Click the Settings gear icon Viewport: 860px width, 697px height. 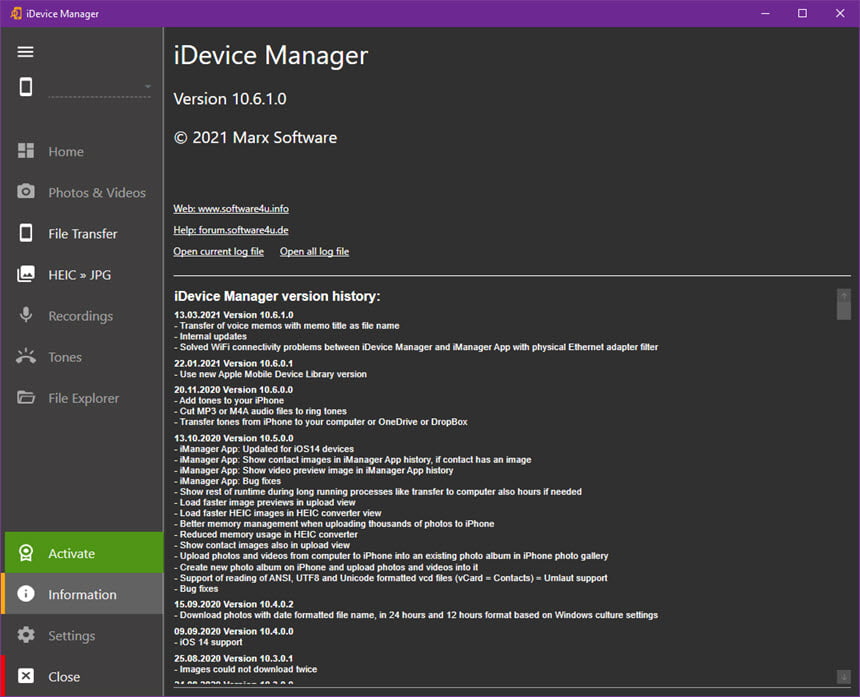click(25, 635)
